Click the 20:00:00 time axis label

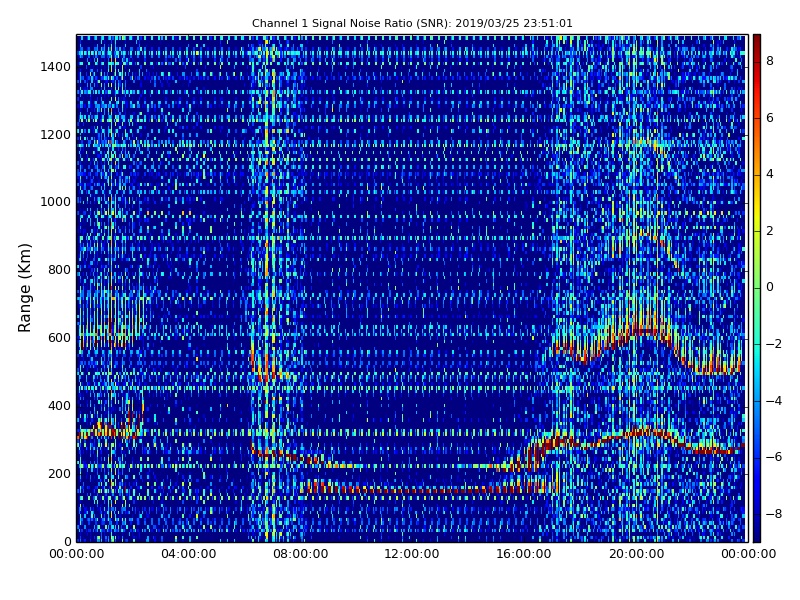(636, 554)
